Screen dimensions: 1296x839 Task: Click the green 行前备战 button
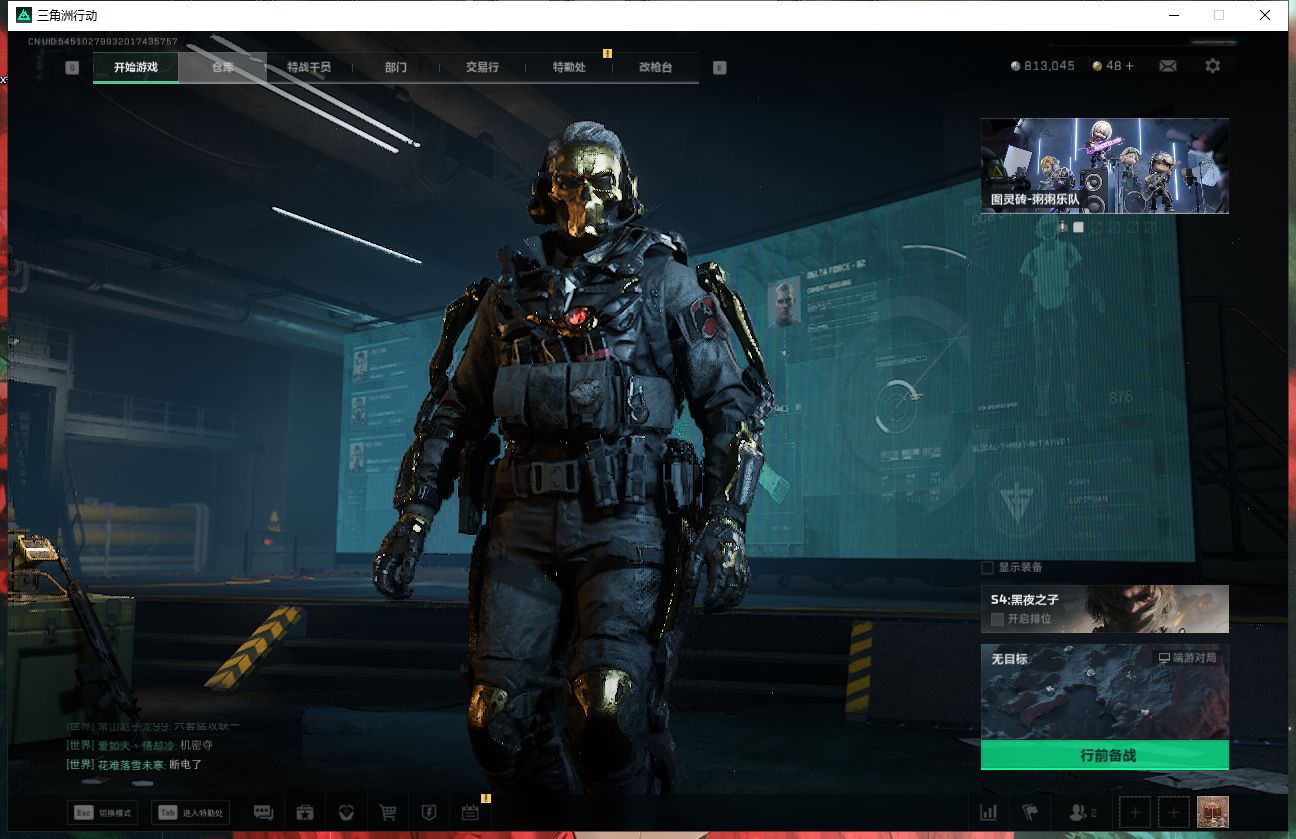click(1105, 755)
